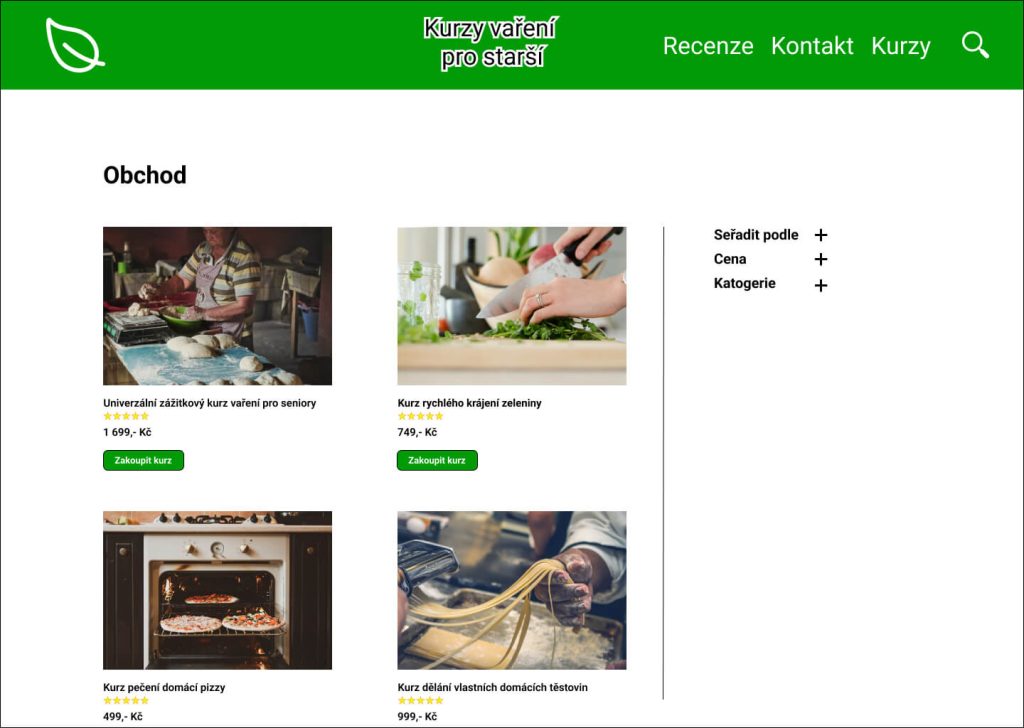Expand the Seřadit podle plus icon
This screenshot has width=1024, height=728.
(821, 235)
